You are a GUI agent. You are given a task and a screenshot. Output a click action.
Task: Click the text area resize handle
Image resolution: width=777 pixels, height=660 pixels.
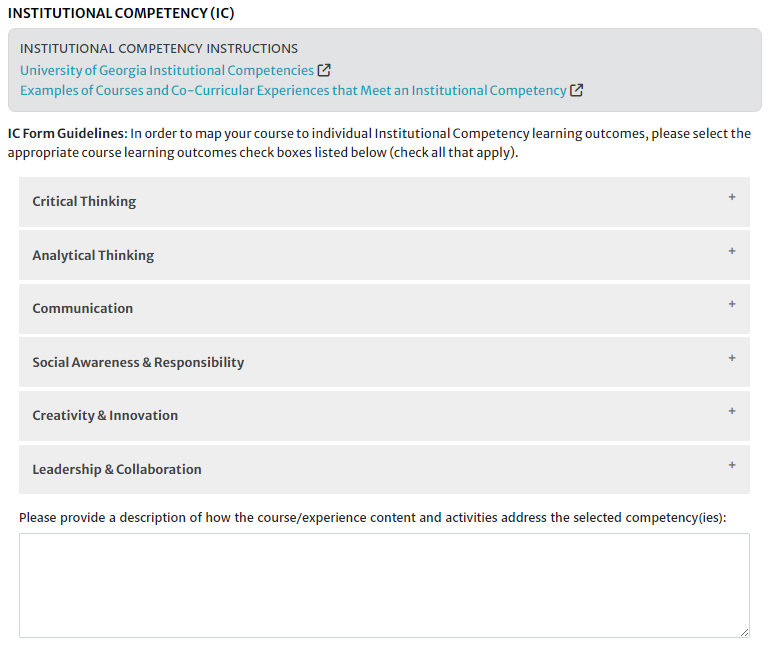click(x=744, y=632)
